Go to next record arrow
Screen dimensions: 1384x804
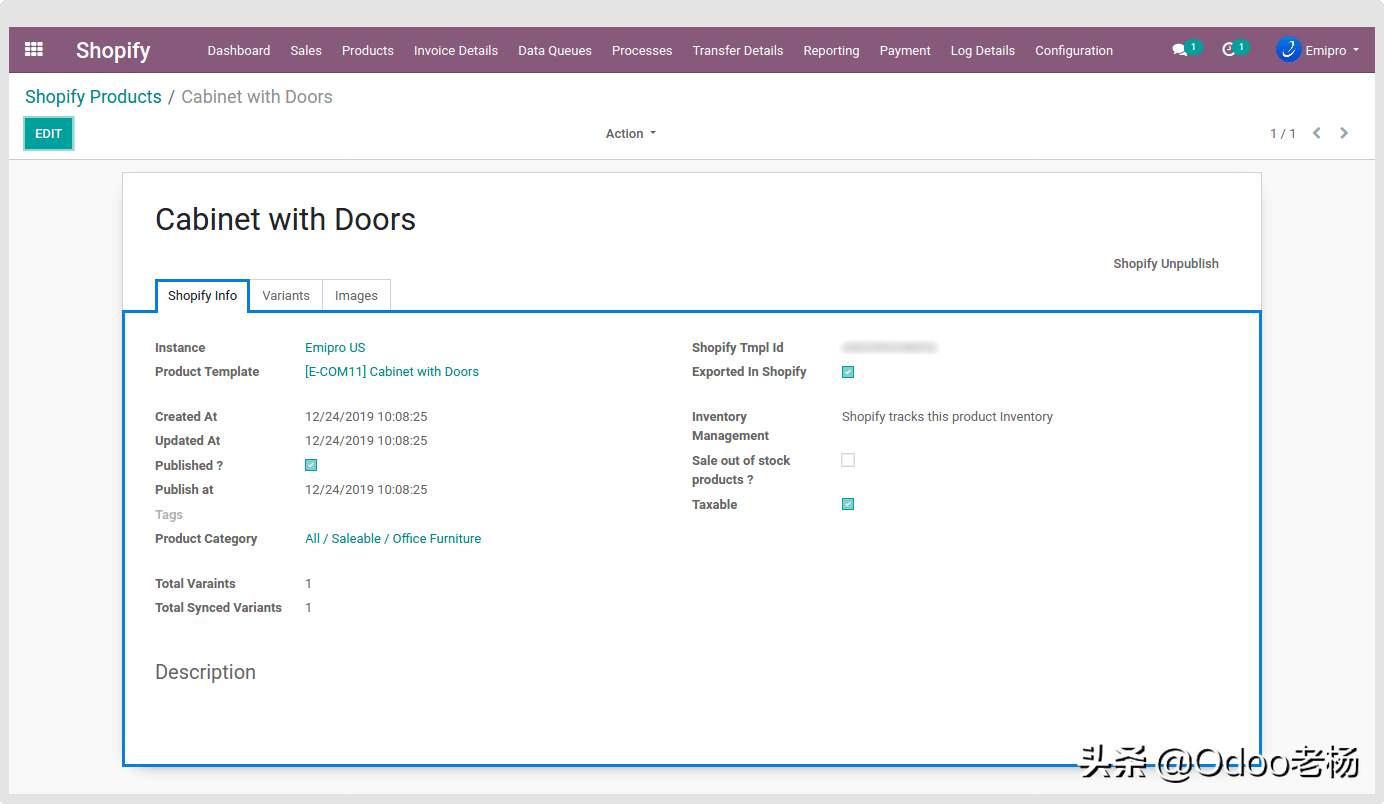click(x=1344, y=133)
